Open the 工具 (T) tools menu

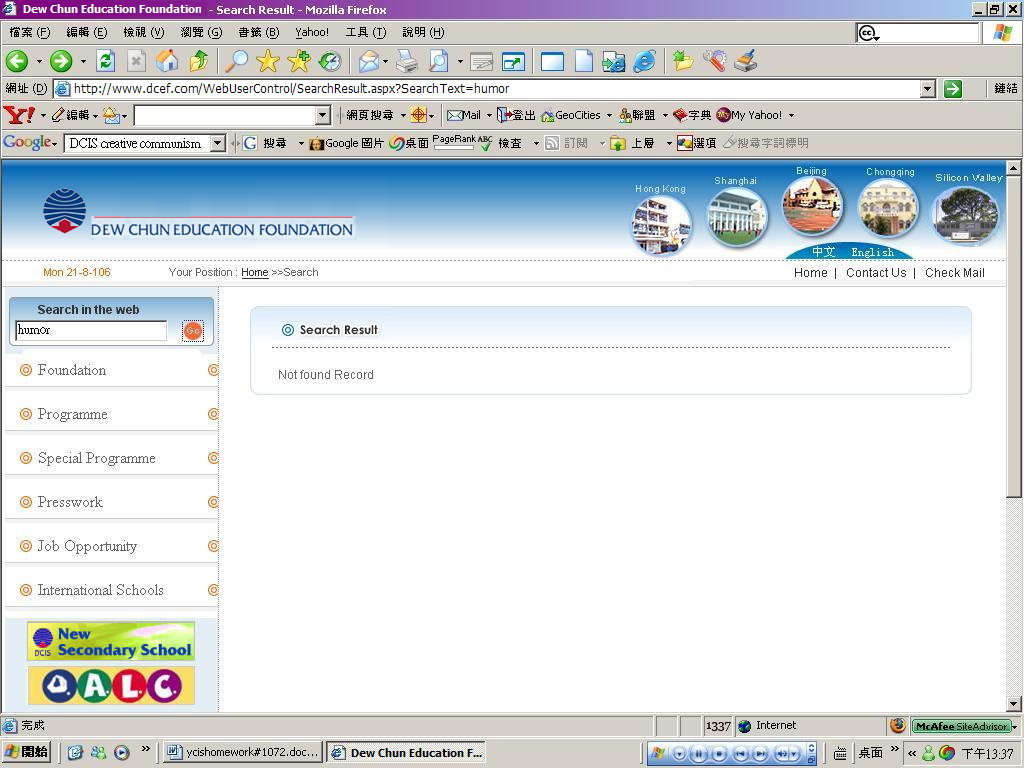[x=366, y=32]
